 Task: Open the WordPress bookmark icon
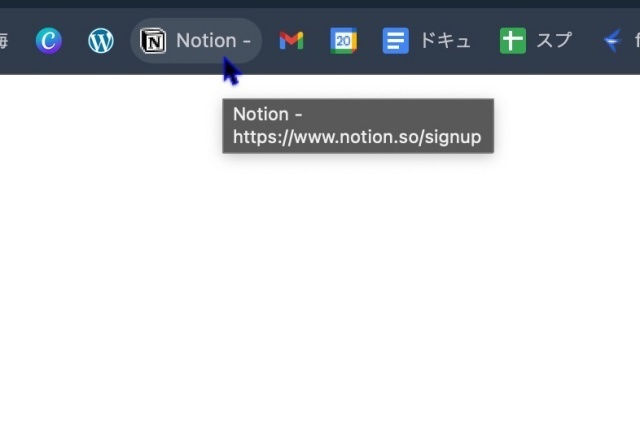101,40
